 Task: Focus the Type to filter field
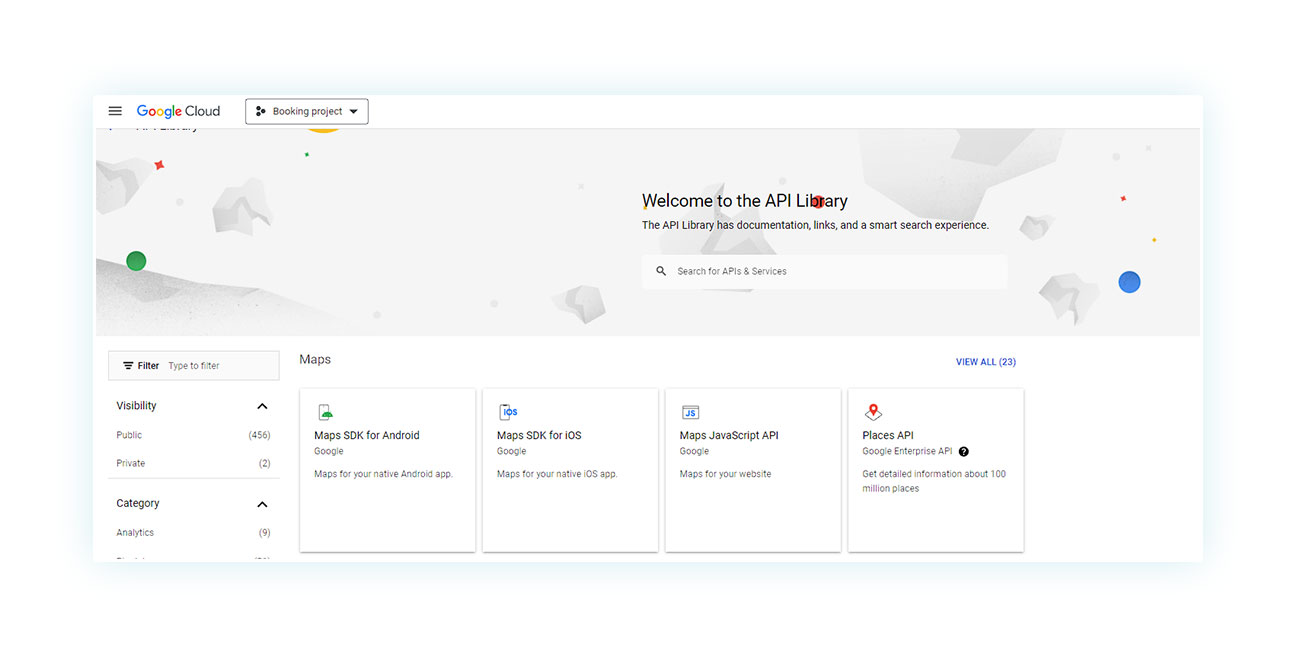(x=222, y=366)
